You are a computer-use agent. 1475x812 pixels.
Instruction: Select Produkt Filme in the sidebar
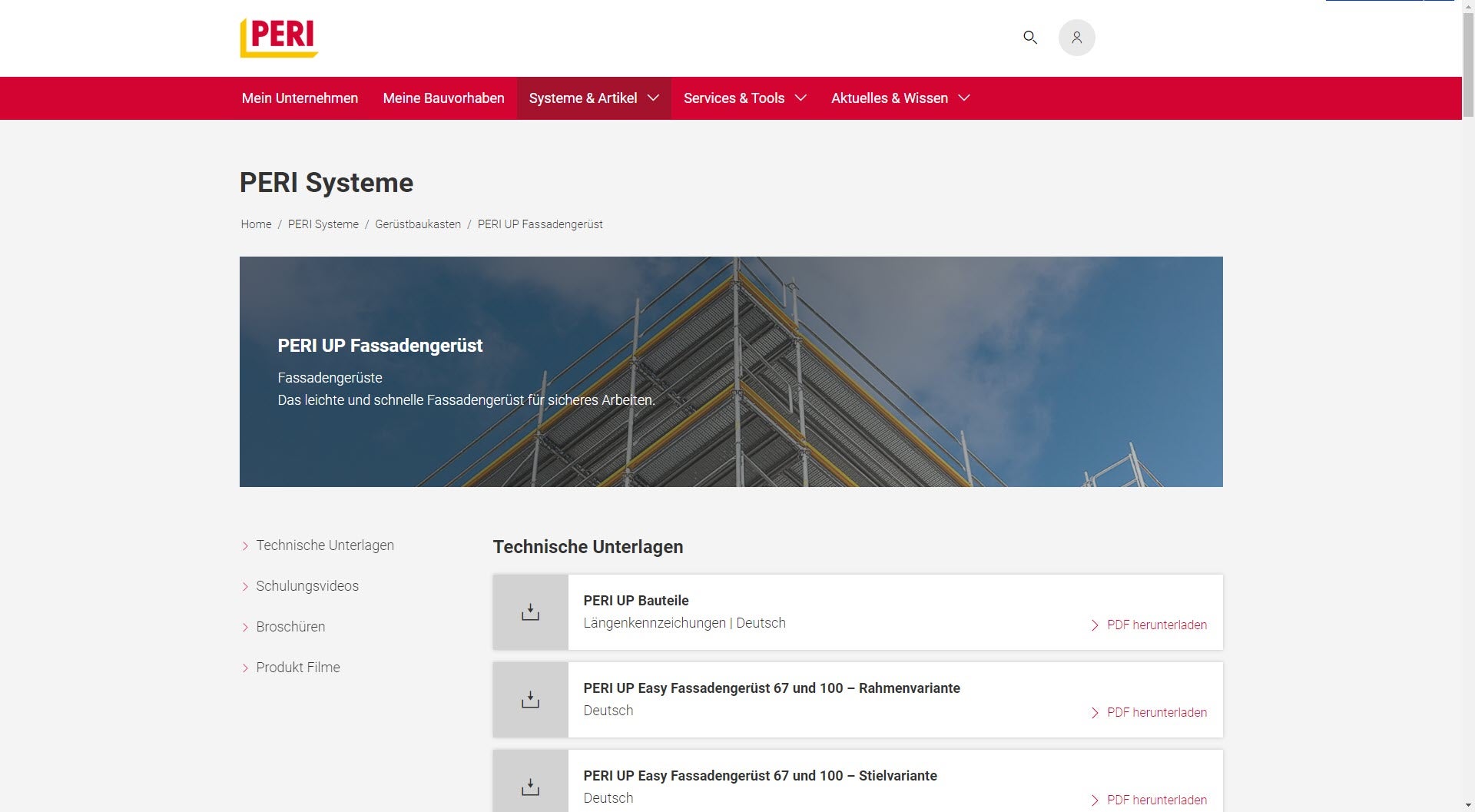click(297, 668)
